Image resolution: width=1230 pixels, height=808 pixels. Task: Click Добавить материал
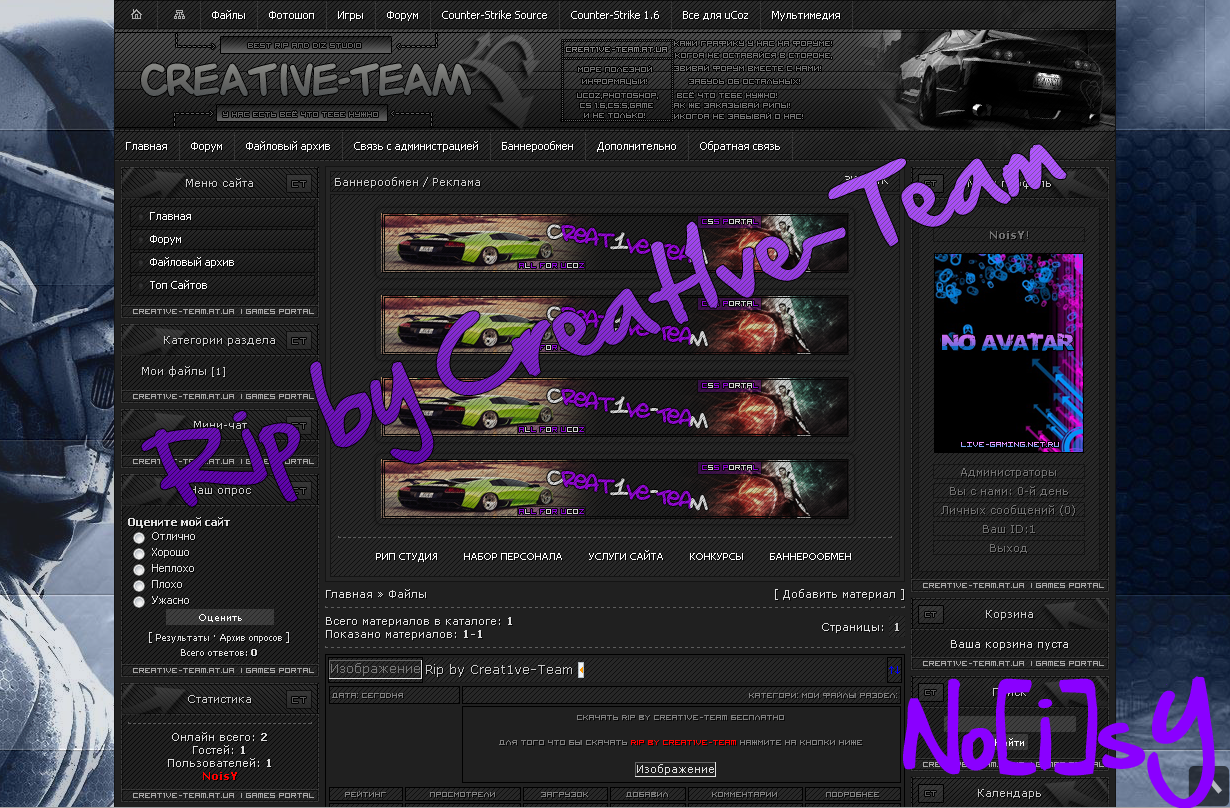pos(839,594)
